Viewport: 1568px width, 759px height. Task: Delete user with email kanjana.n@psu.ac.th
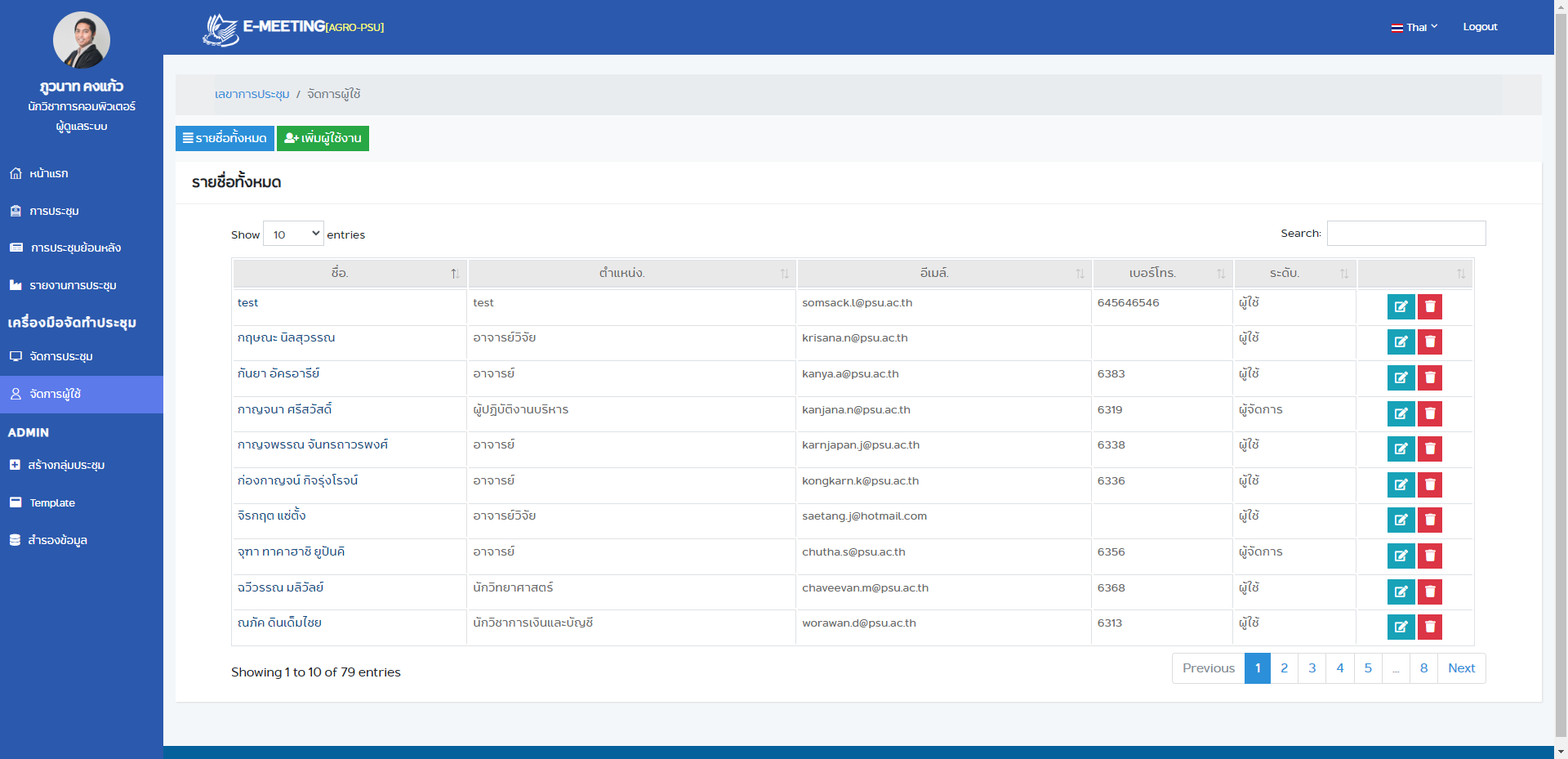tap(1430, 413)
